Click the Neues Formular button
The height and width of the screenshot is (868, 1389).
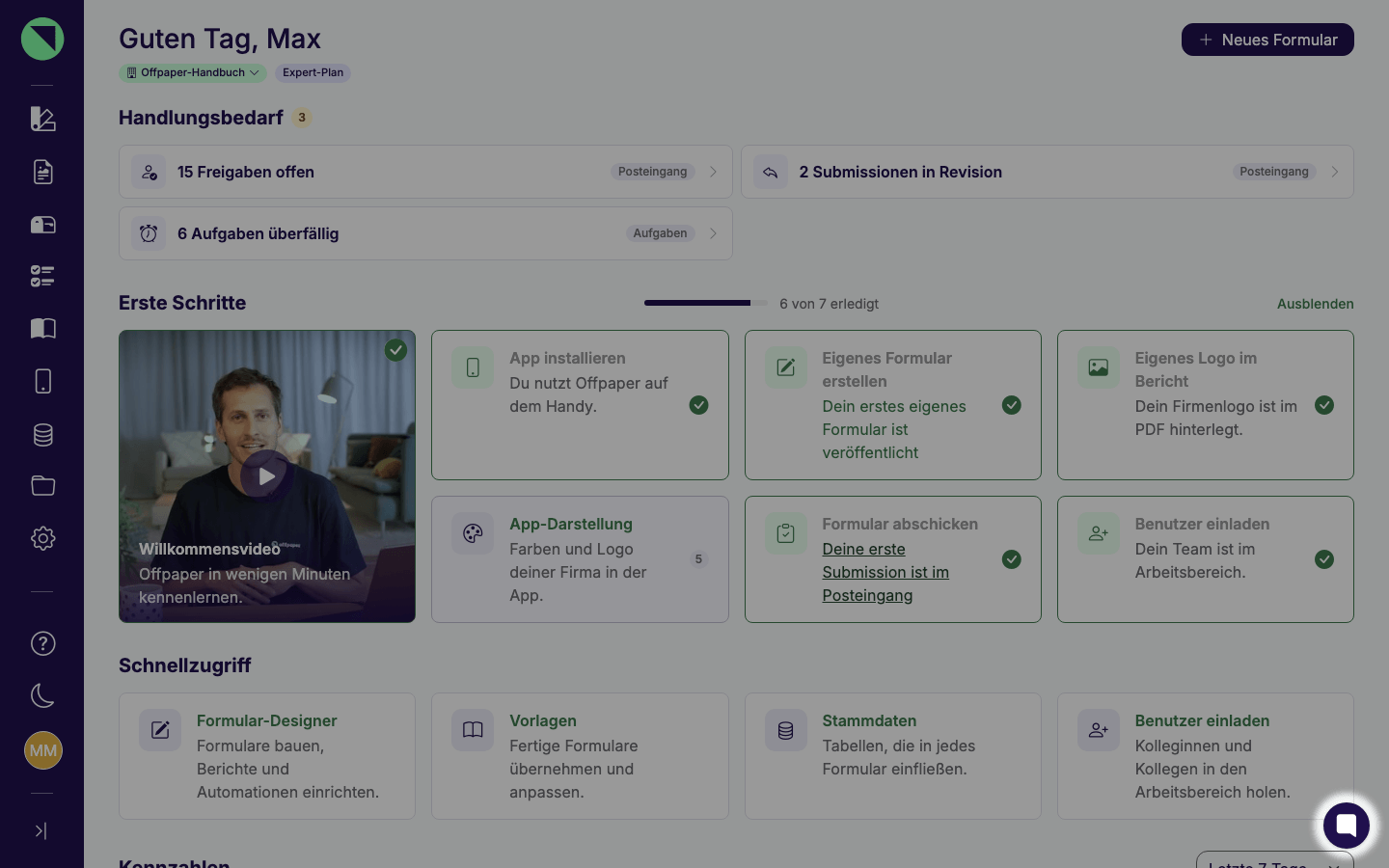tap(1267, 40)
